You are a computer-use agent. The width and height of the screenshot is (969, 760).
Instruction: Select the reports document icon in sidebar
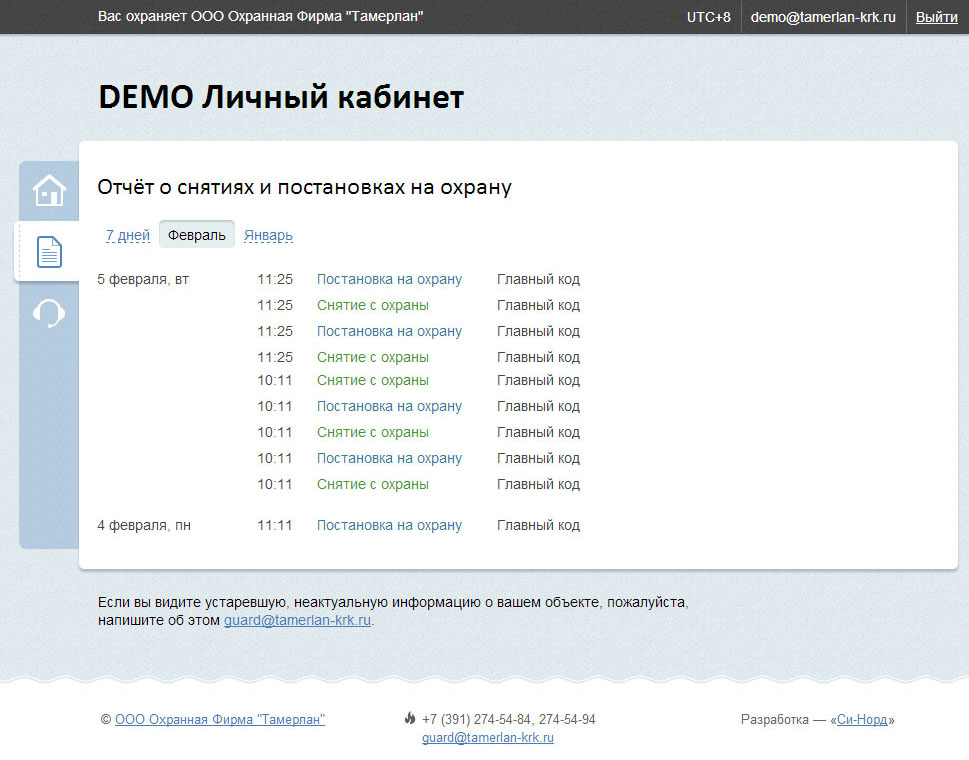tap(49, 252)
